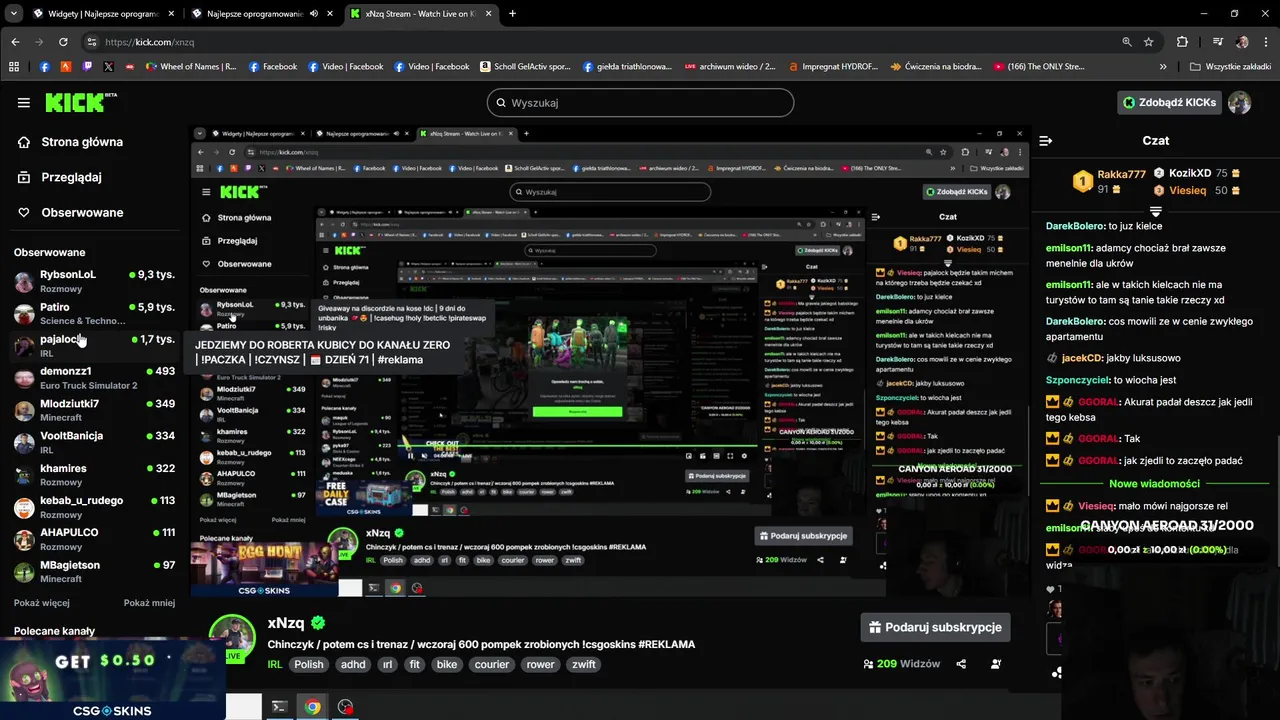Screen dimensions: 1280x720
Task: Open the Wheel of Names bookmark
Action: click(191, 67)
